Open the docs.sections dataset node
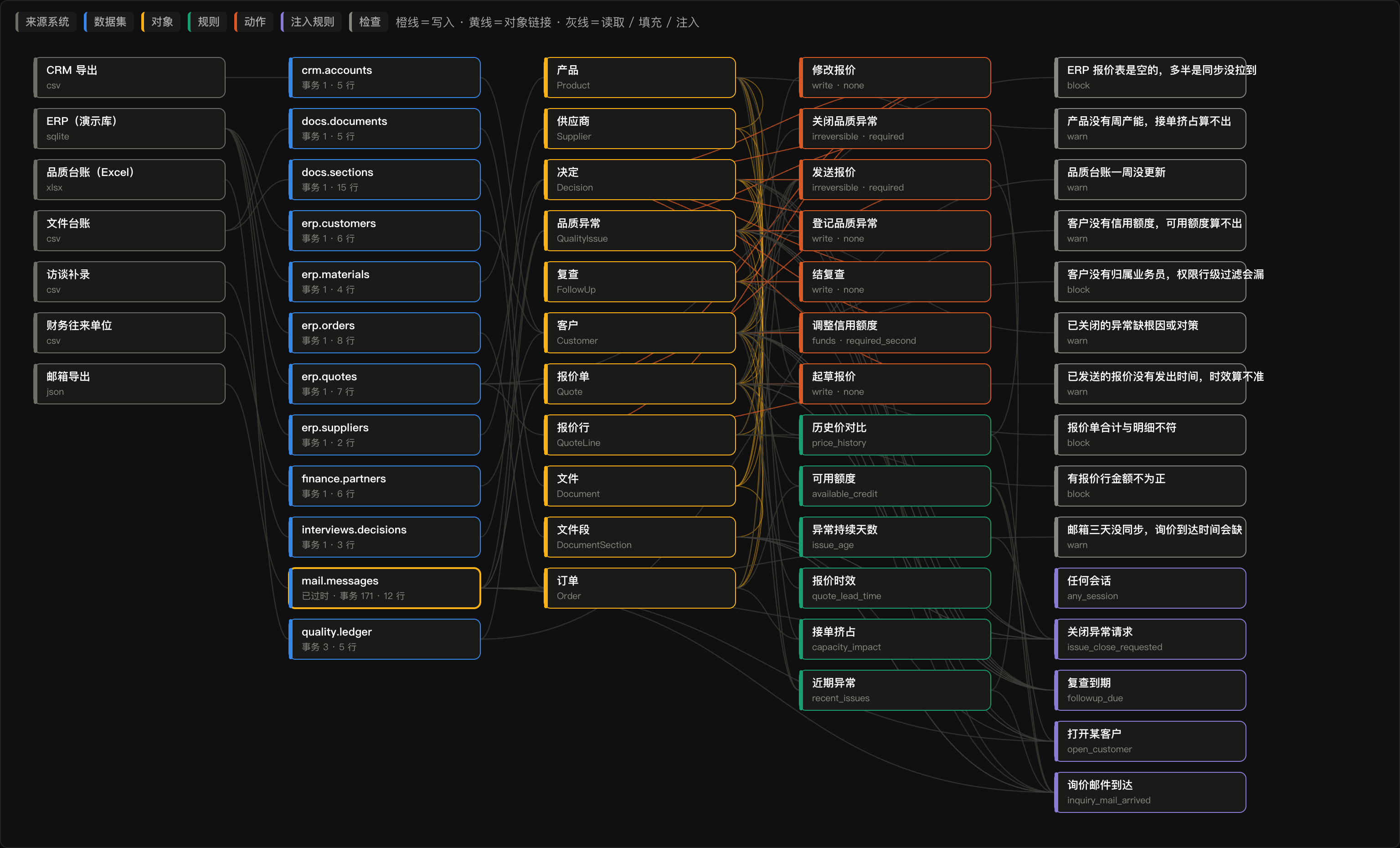Viewport: 1400px width, 848px height. [385, 180]
